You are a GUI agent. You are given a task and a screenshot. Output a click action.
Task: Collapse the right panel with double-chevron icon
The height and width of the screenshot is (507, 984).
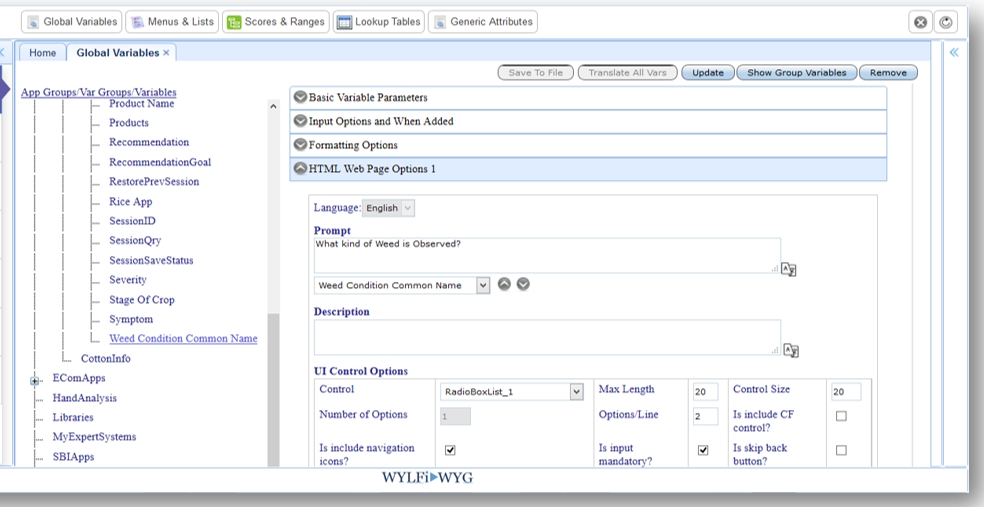(x=953, y=53)
